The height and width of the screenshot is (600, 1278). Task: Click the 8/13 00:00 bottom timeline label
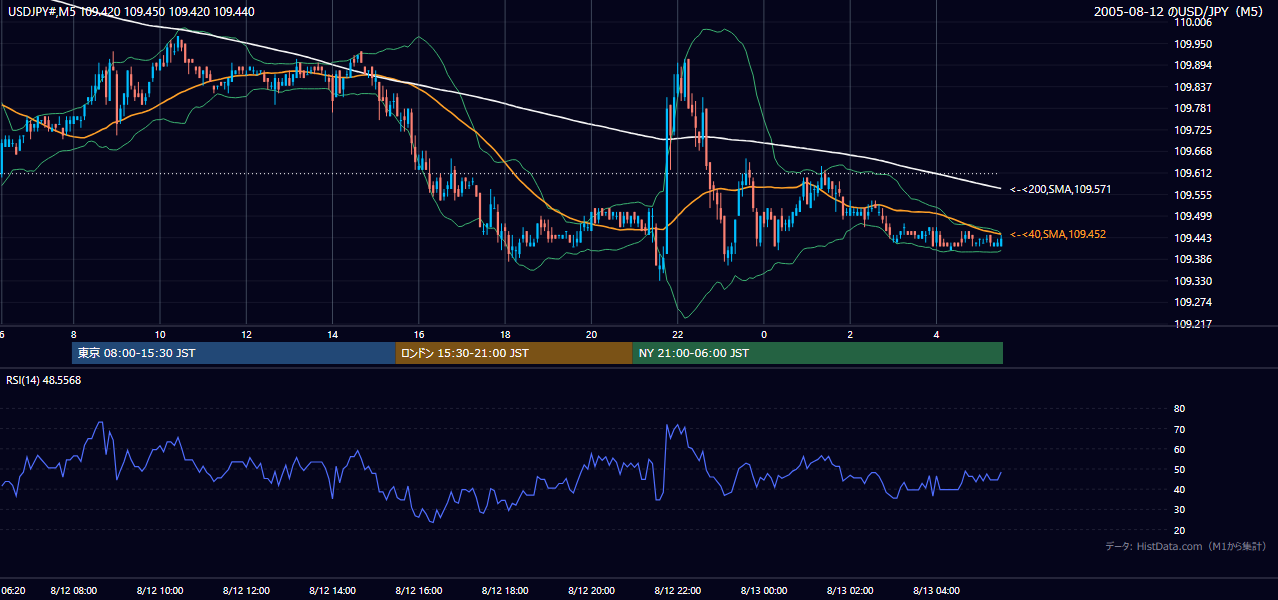pyautogui.click(x=763, y=591)
